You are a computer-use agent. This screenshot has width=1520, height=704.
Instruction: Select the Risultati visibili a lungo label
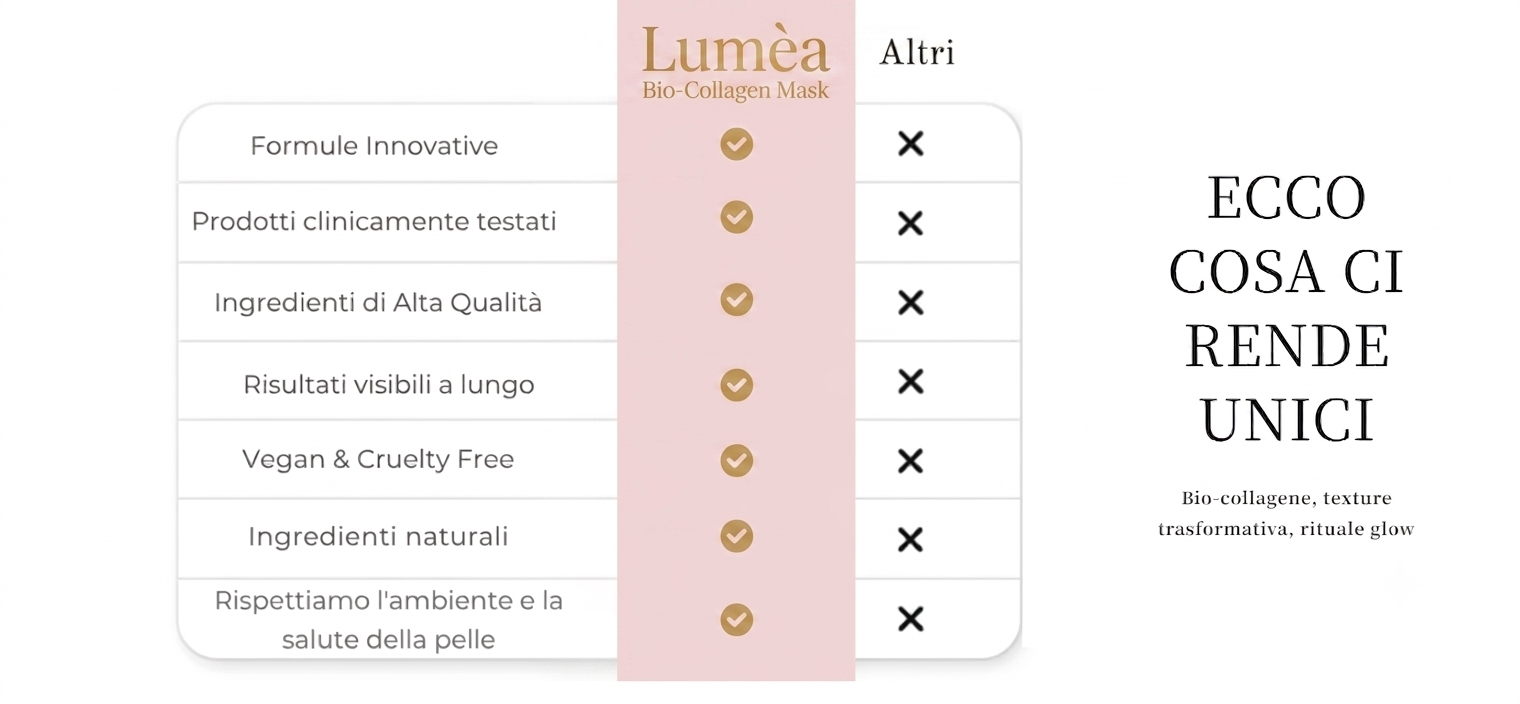(389, 385)
